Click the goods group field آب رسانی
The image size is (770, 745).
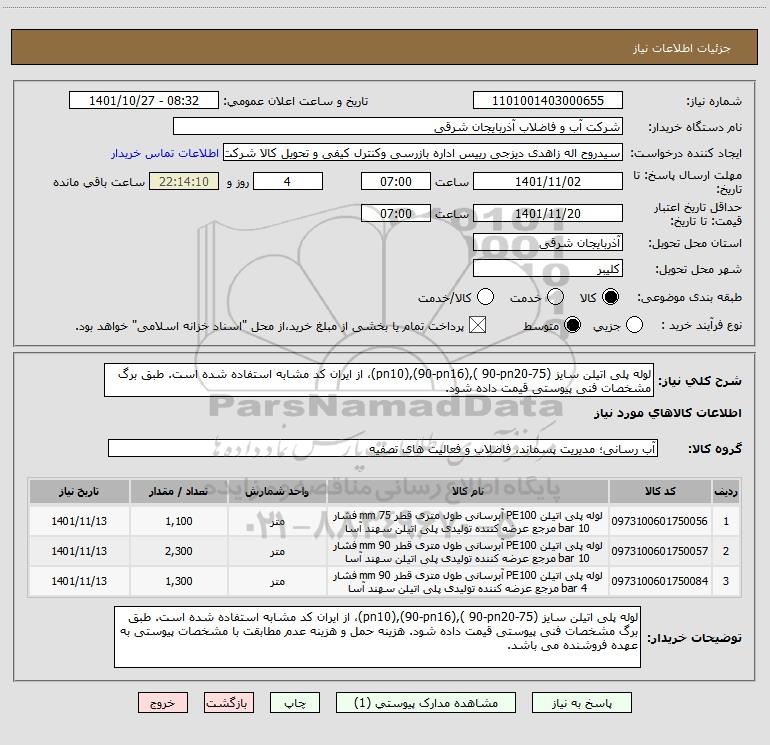point(383,448)
